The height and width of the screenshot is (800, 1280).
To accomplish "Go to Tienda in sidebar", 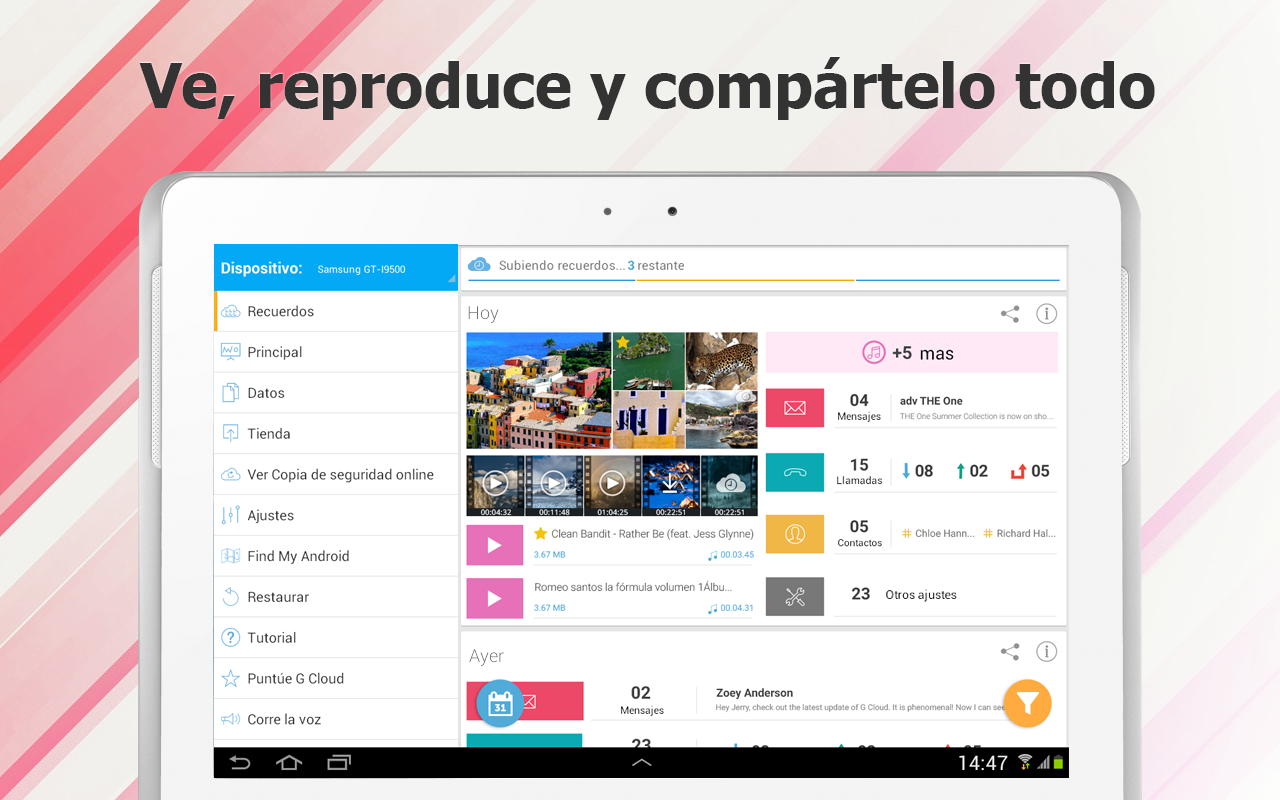I will [x=336, y=434].
